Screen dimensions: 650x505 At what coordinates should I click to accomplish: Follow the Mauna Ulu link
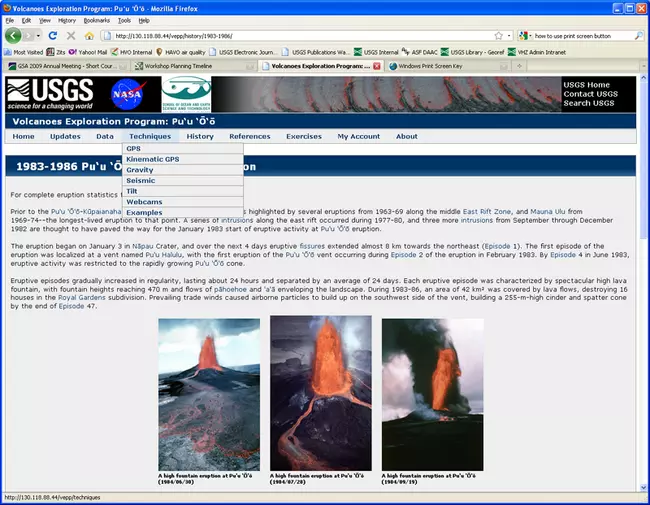point(548,211)
